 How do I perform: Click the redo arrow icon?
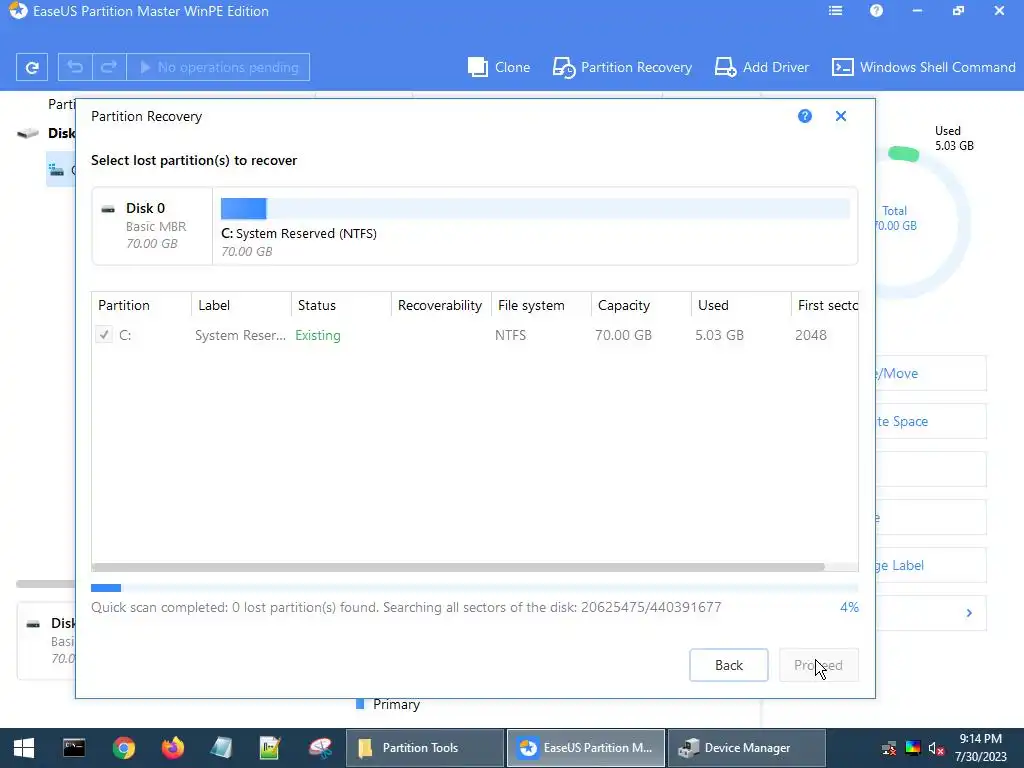point(109,67)
